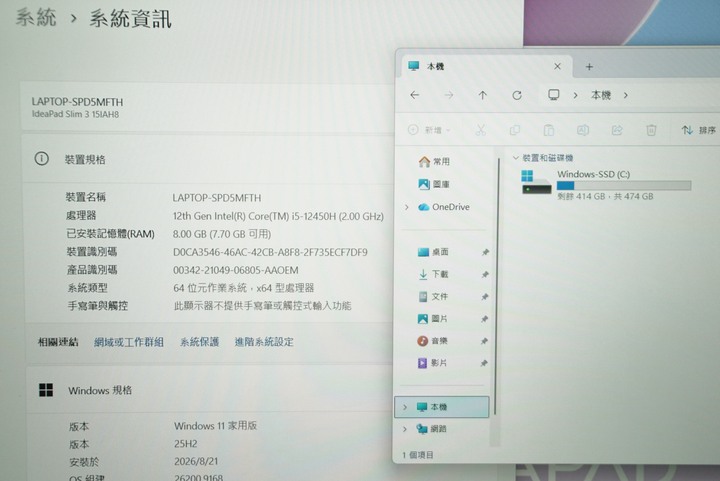
Task: Open the 新增 new item dropdown
Action: pos(429,130)
